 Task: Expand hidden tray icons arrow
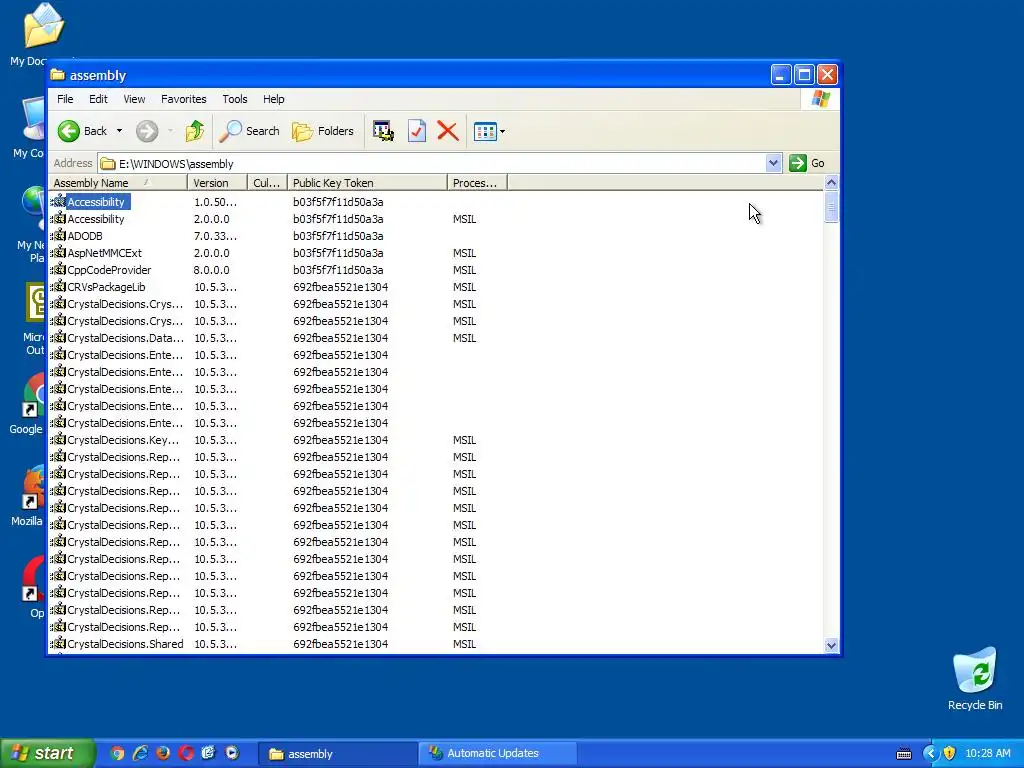(930, 754)
